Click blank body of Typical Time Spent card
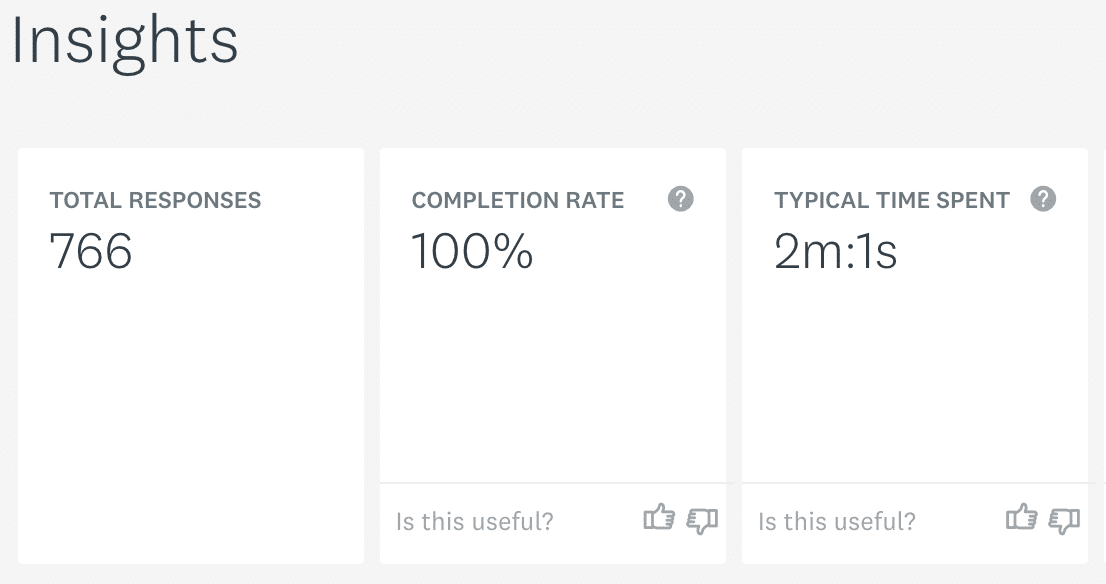The width and height of the screenshot is (1106, 584). click(914, 380)
